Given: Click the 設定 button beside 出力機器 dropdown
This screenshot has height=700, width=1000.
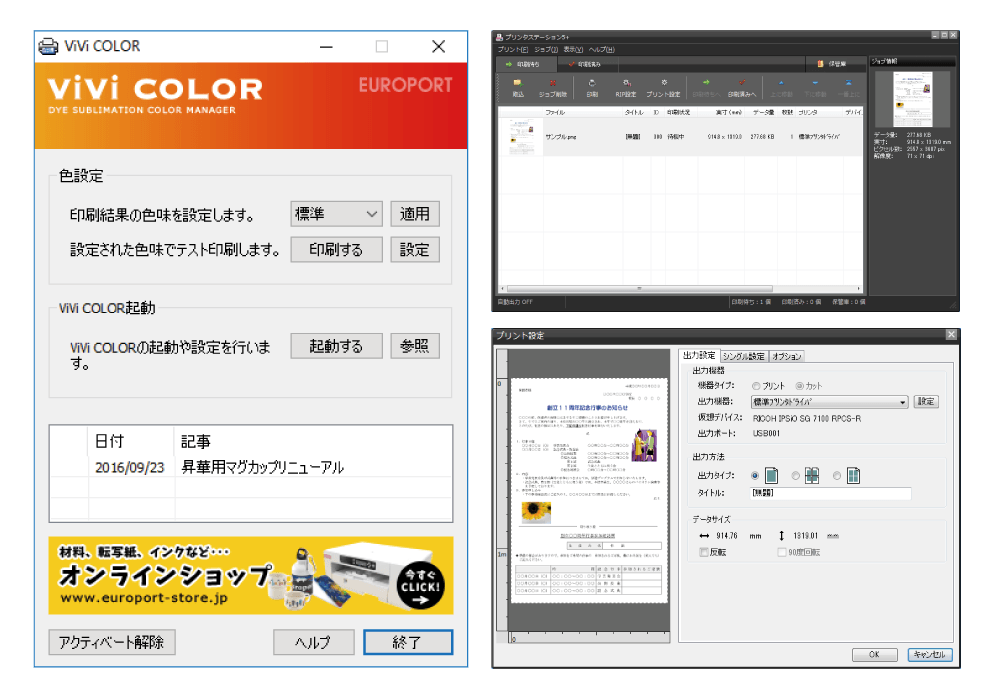Looking at the screenshot, I should pyautogui.click(x=926, y=402).
